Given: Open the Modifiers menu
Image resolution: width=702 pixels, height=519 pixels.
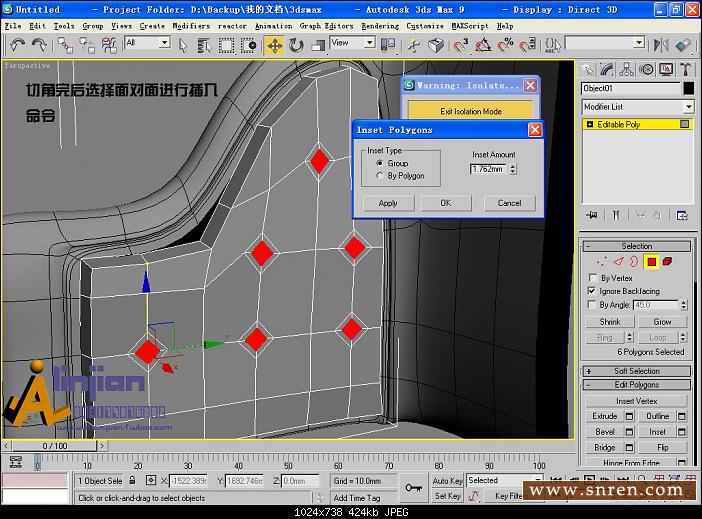Looking at the screenshot, I should [191, 26].
